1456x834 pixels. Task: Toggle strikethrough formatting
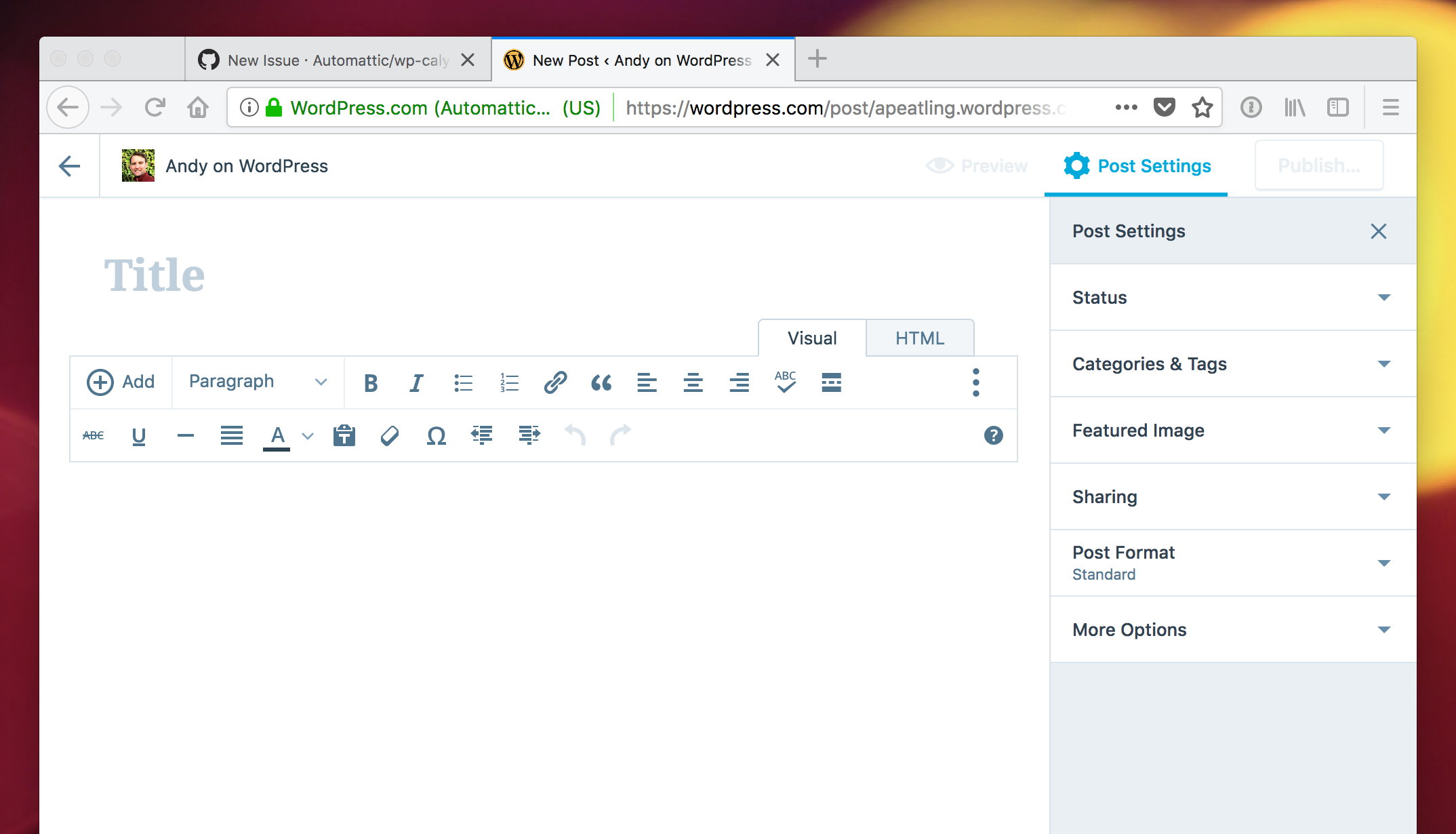[x=93, y=435]
